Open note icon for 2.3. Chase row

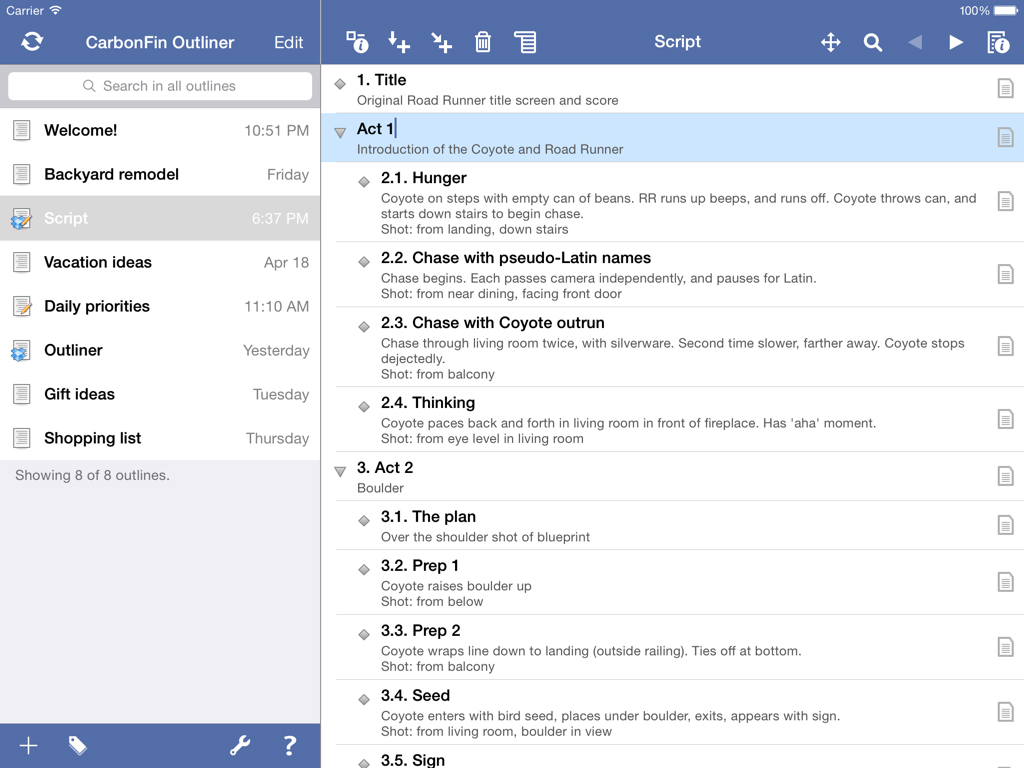coord(1005,346)
